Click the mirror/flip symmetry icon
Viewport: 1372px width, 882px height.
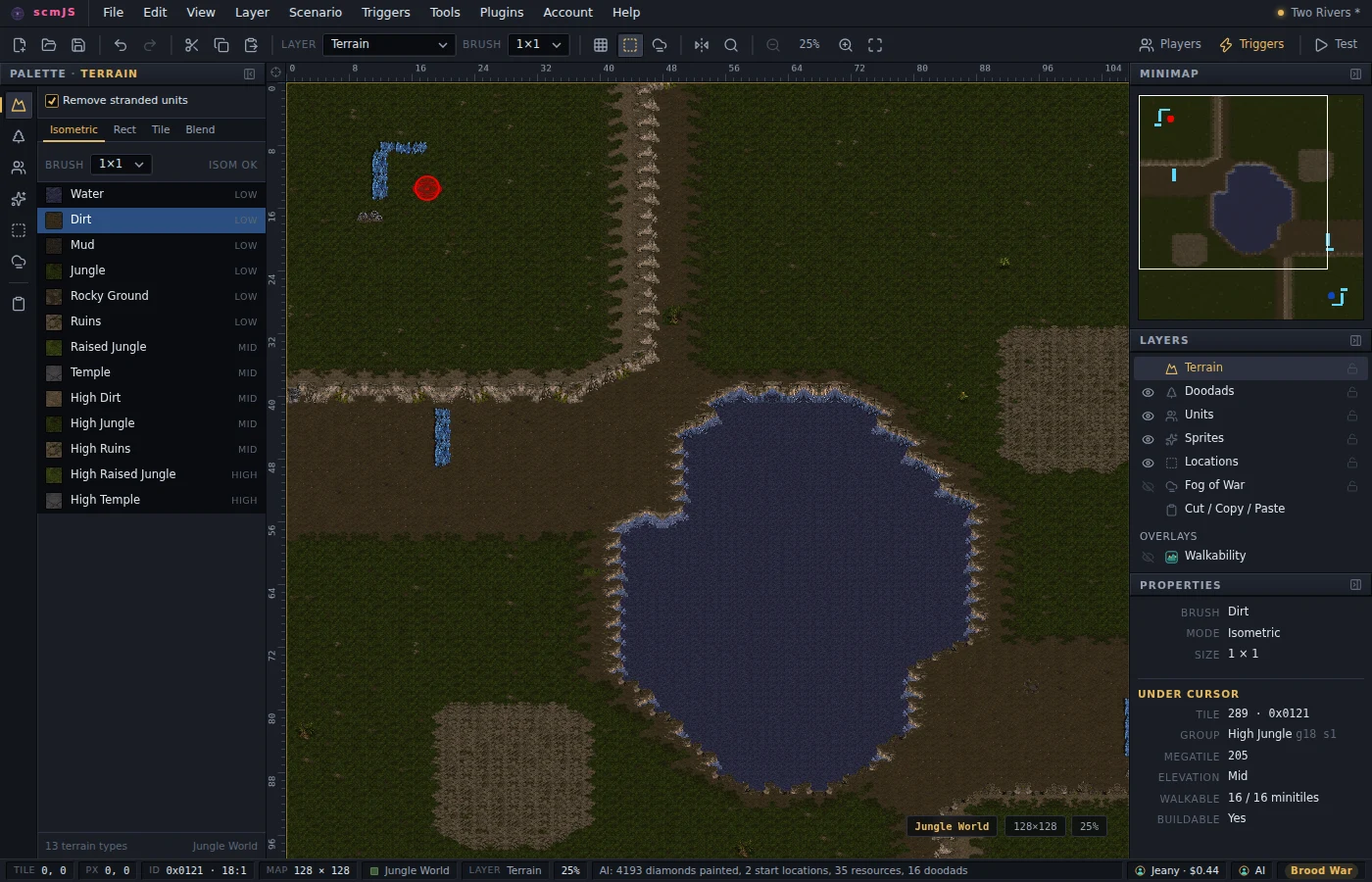tap(702, 45)
